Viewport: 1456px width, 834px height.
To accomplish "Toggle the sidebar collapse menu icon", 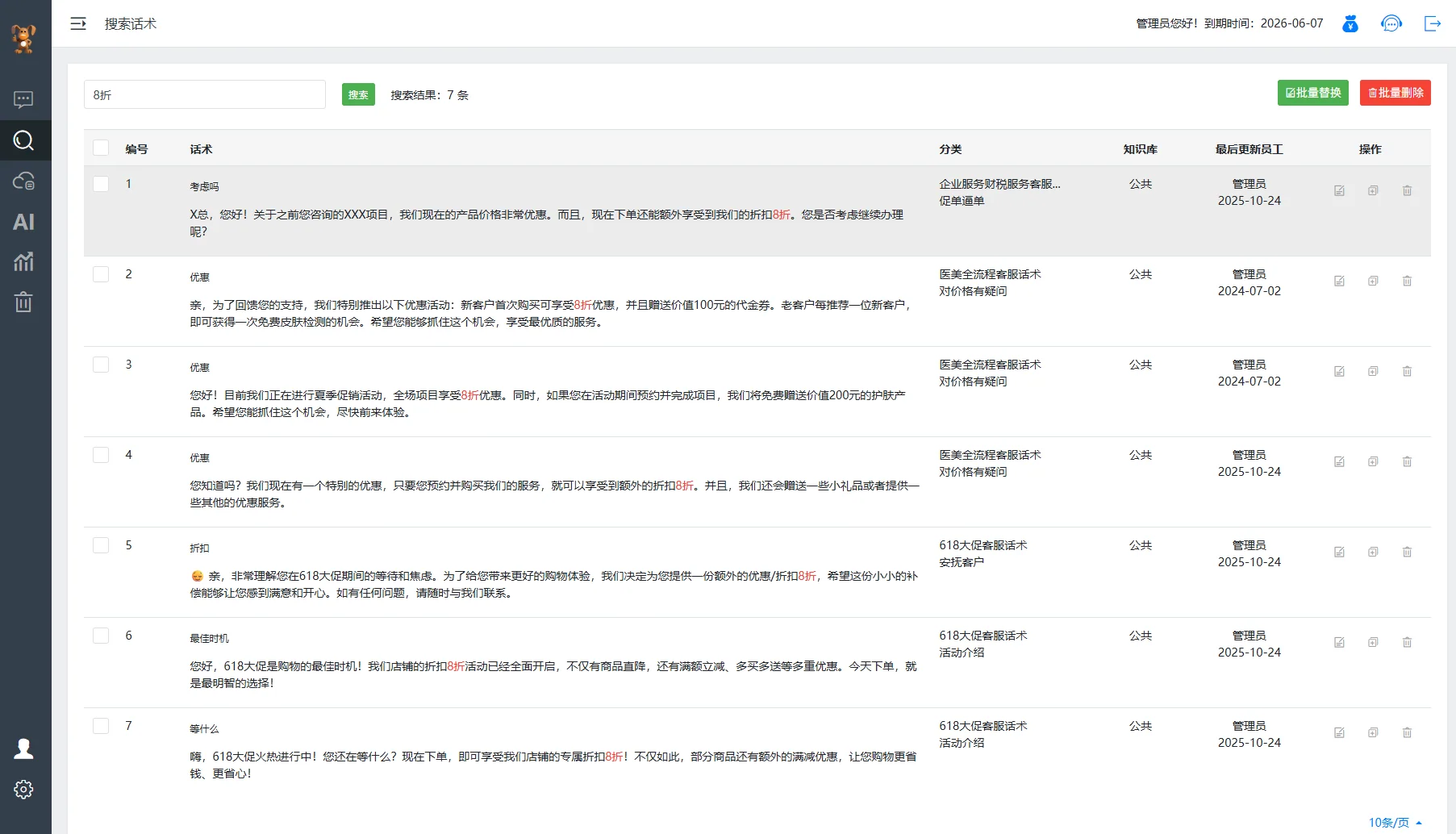I will (x=78, y=23).
